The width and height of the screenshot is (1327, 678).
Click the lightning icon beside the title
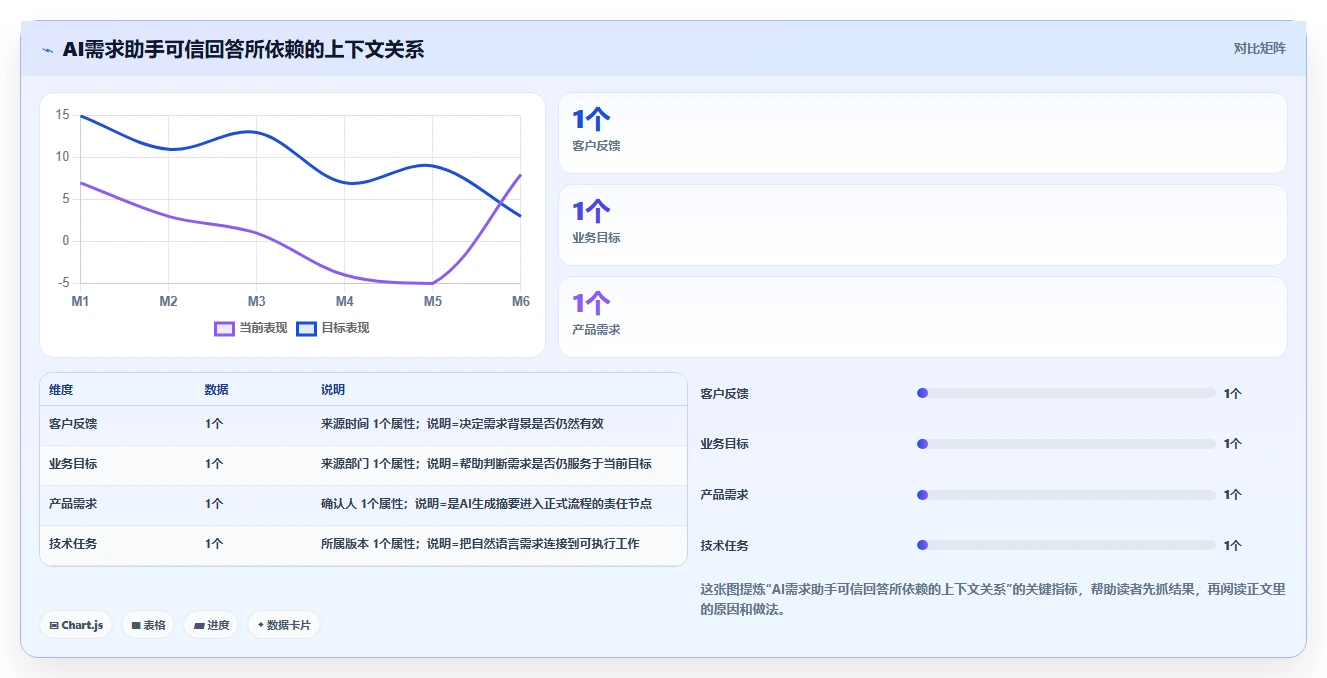coord(47,50)
